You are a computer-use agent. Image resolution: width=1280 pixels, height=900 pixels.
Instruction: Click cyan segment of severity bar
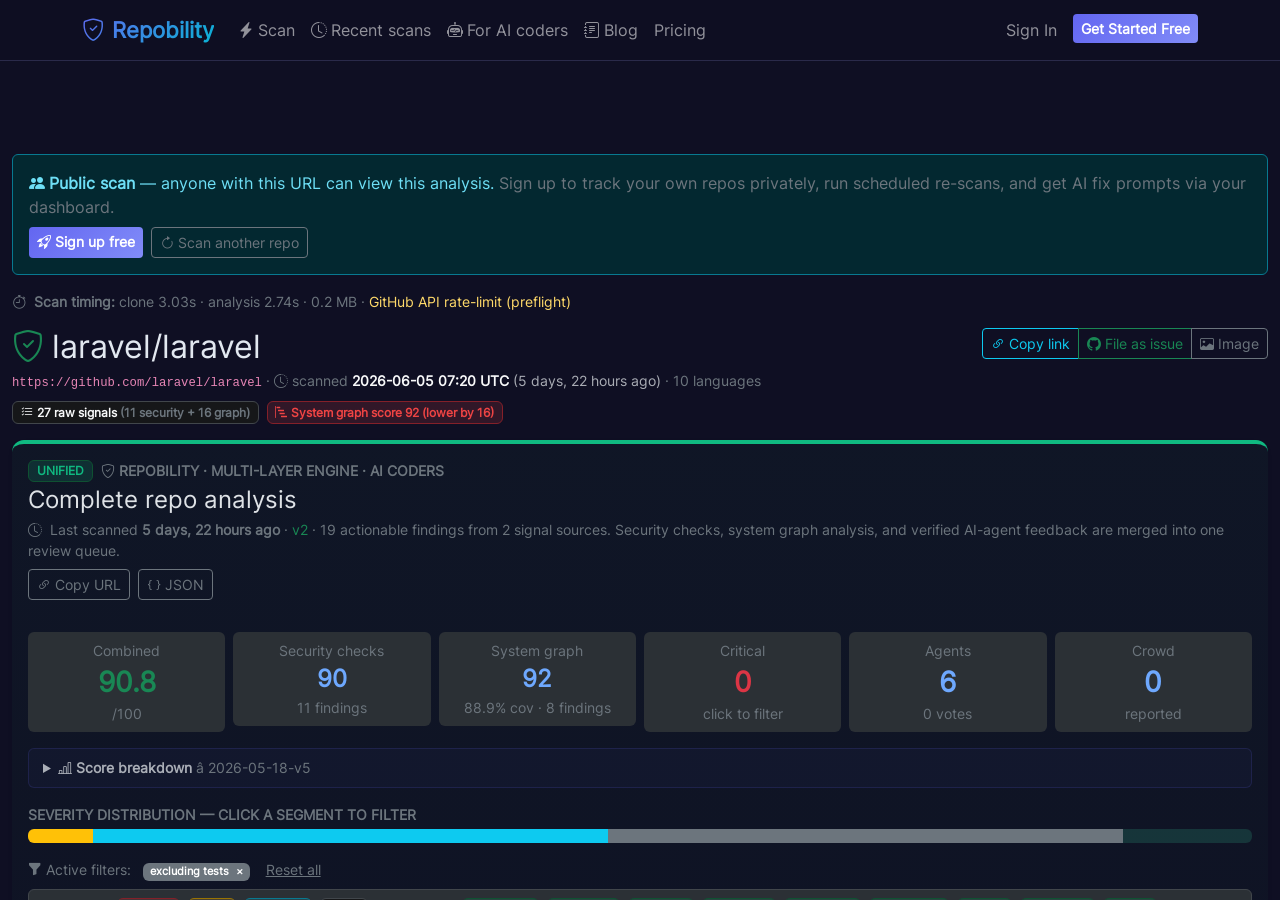(350, 836)
